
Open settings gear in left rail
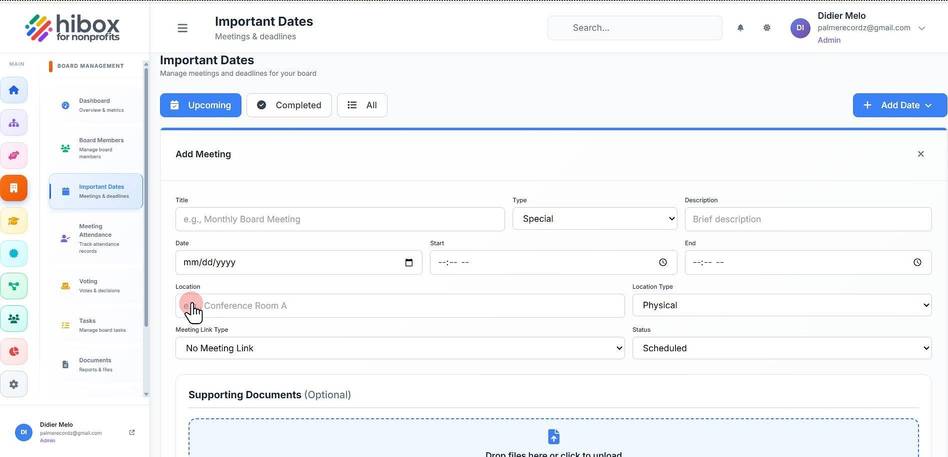[14, 384]
